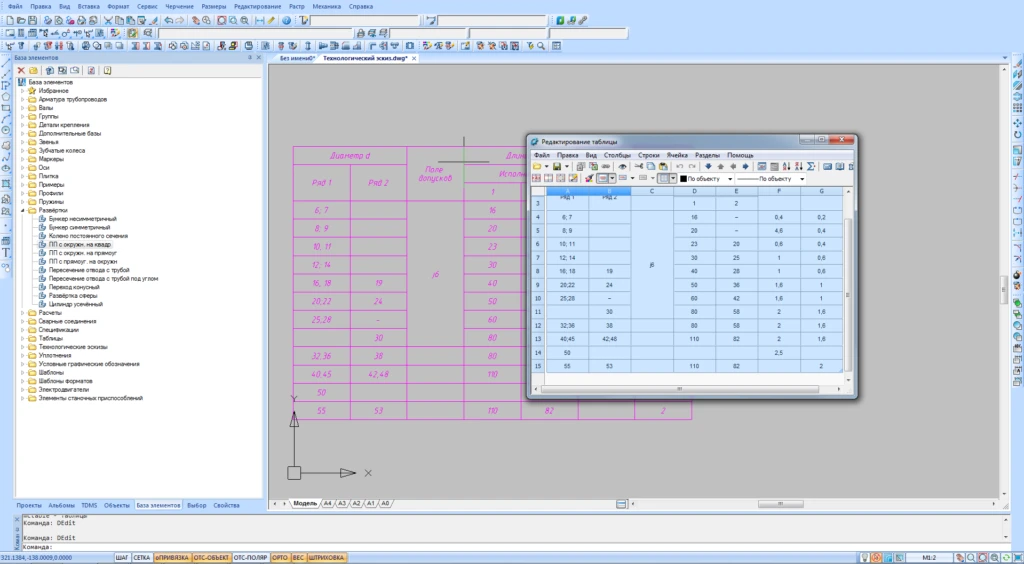The width and height of the screenshot is (1024, 564).
Task: Open the line type По объекту dropdown
Action: coord(771,179)
